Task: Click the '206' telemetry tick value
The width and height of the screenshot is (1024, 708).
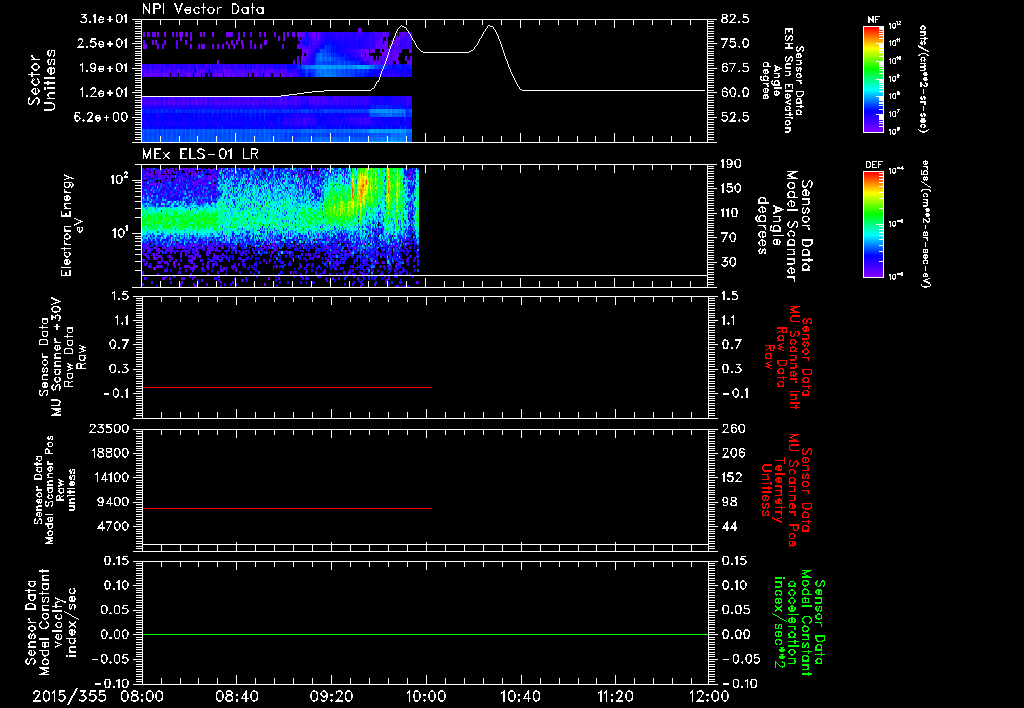Action: [733, 453]
